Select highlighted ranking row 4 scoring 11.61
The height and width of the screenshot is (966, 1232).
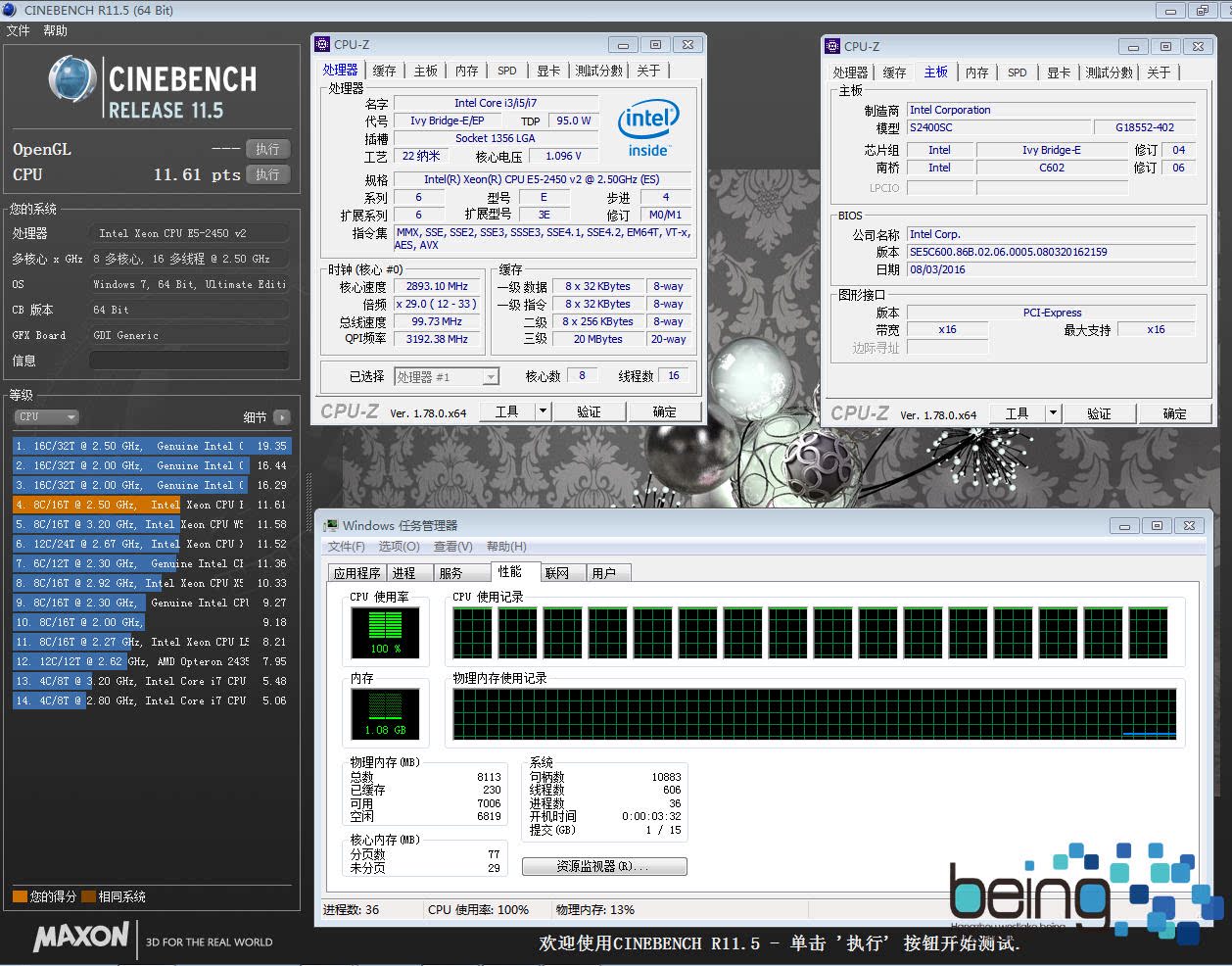(x=152, y=505)
